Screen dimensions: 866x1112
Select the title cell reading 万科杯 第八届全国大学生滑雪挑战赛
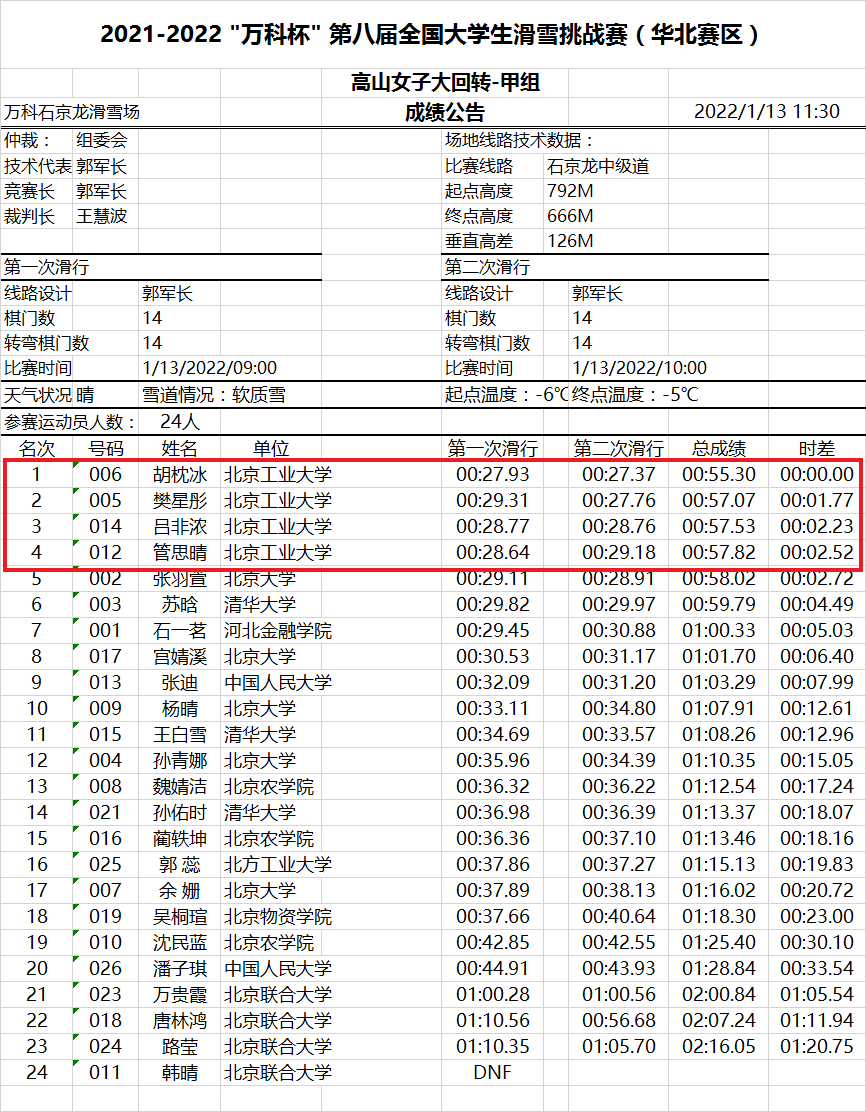(433, 34)
